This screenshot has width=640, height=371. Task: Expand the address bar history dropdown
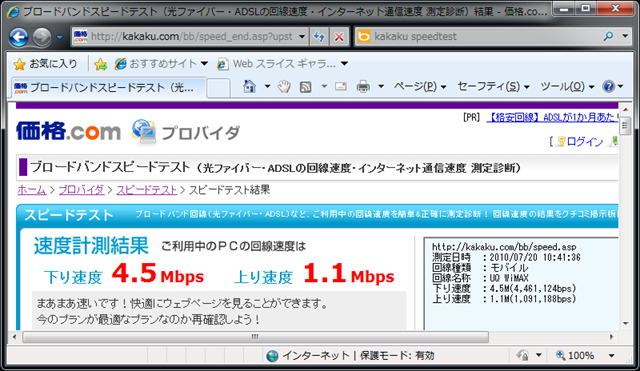click(302, 37)
